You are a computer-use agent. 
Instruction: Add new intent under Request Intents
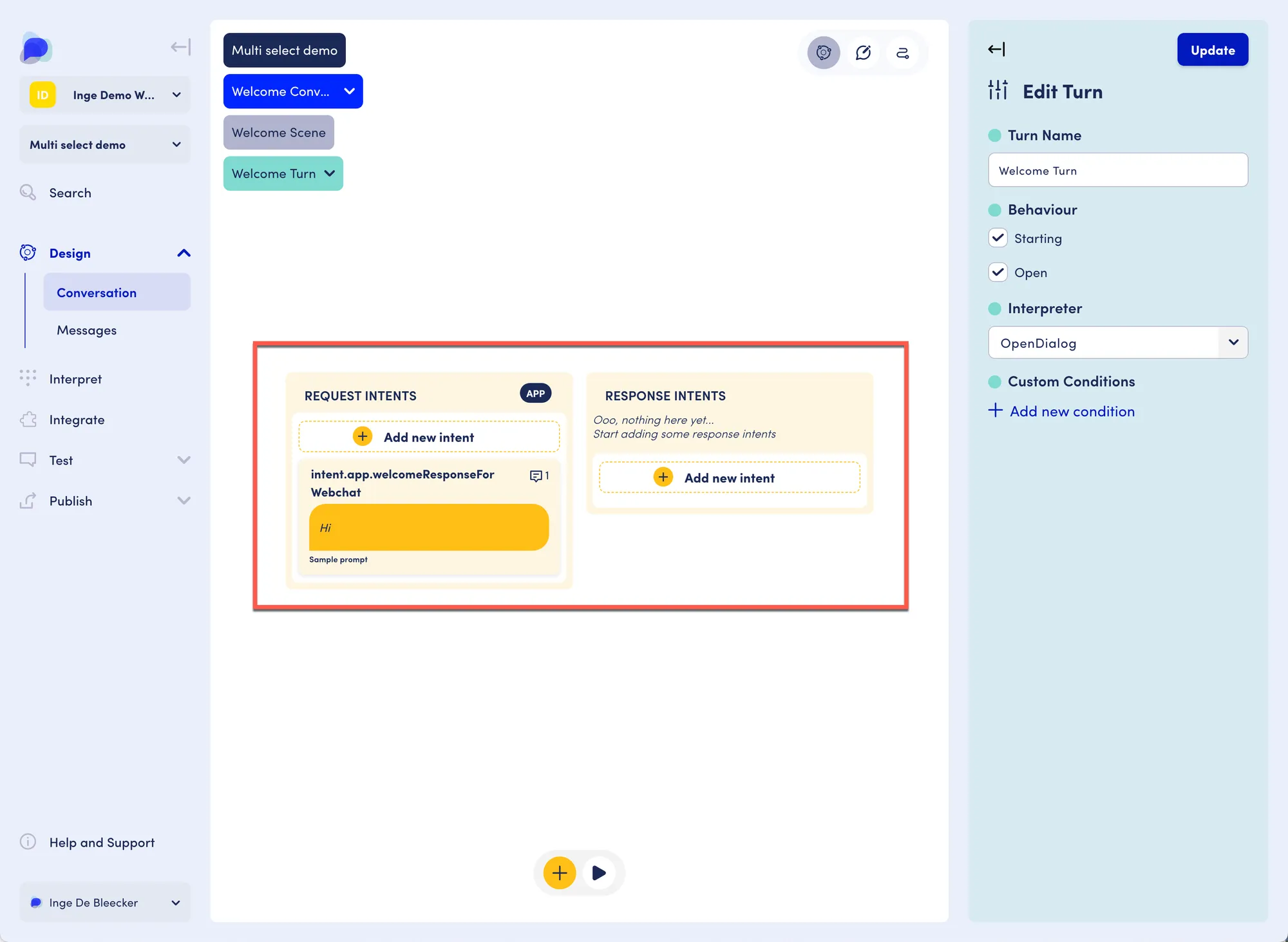429,437
